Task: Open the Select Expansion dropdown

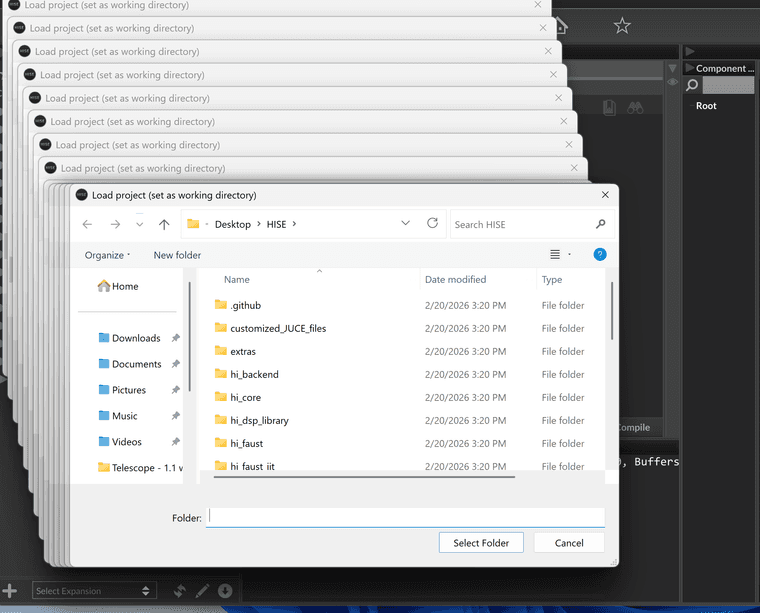Action: click(93, 591)
